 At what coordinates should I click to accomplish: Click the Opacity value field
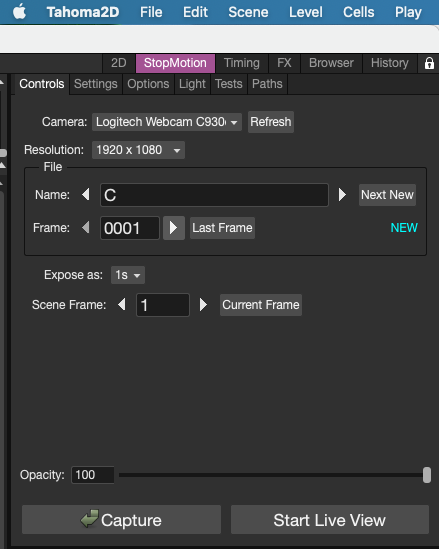(93, 475)
